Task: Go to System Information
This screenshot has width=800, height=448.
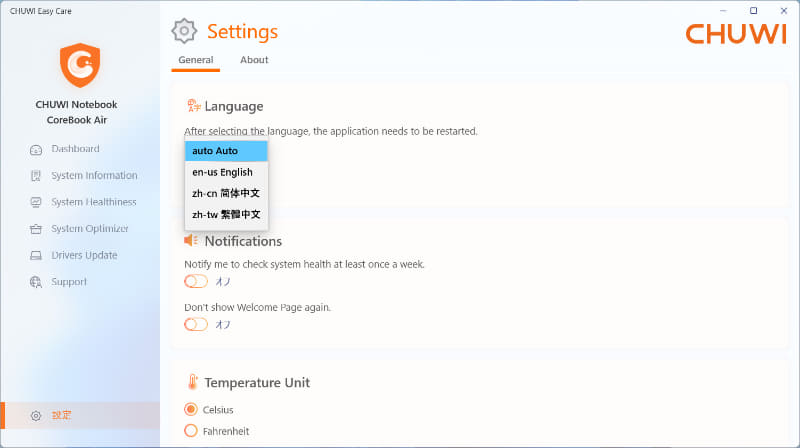Action: pos(94,176)
